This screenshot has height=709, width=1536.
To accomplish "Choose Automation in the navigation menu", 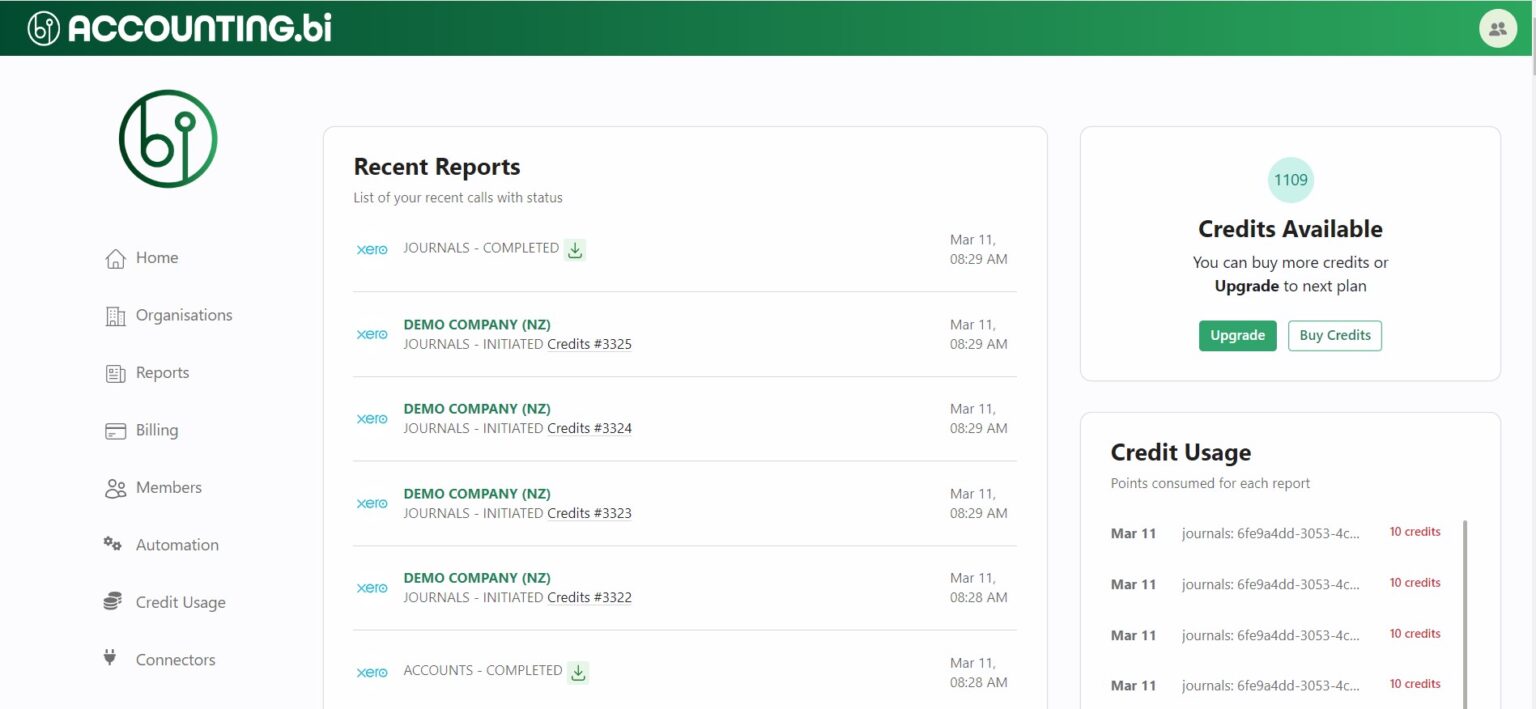I will tap(177, 544).
